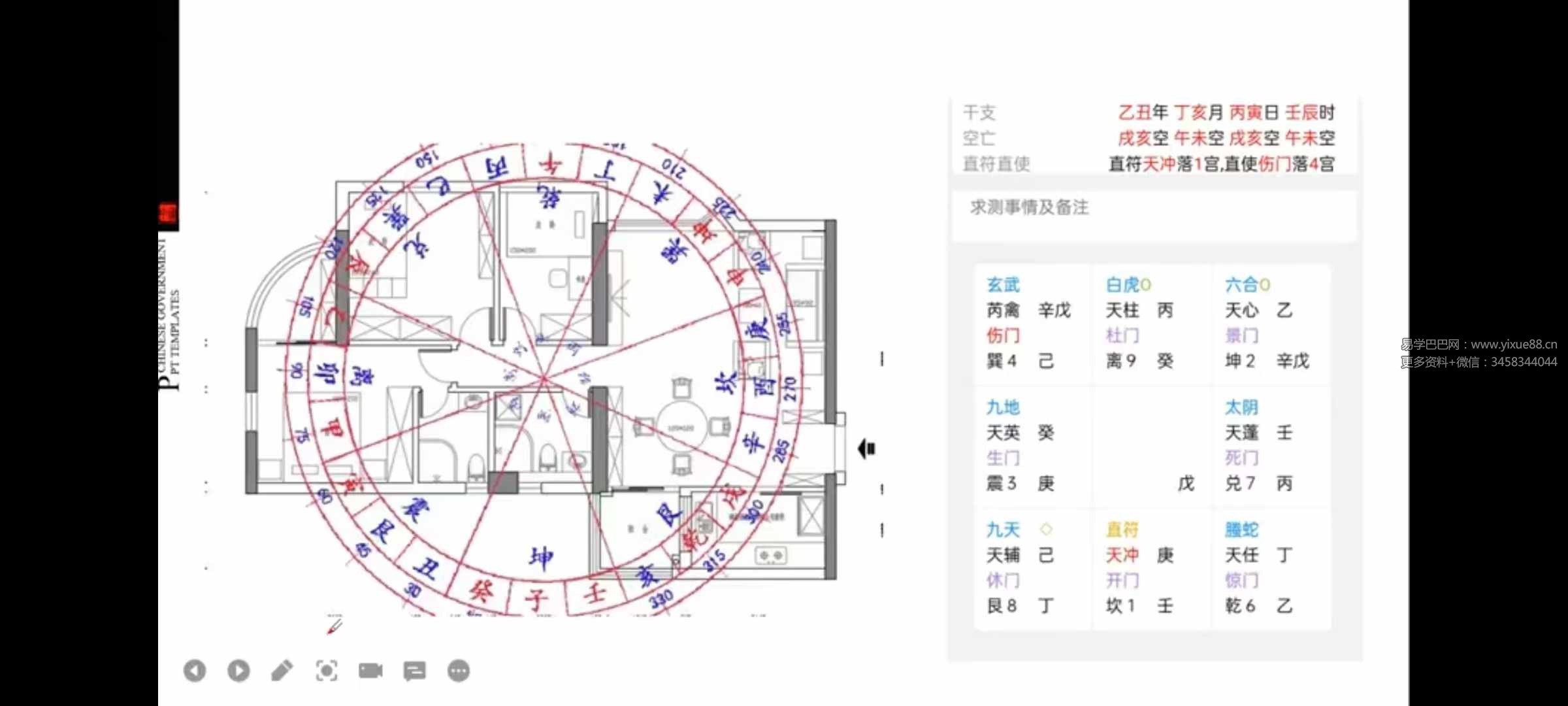The width and height of the screenshot is (1568, 706).
Task: Click the black back arrow beside the floor plan
Action: click(x=868, y=449)
